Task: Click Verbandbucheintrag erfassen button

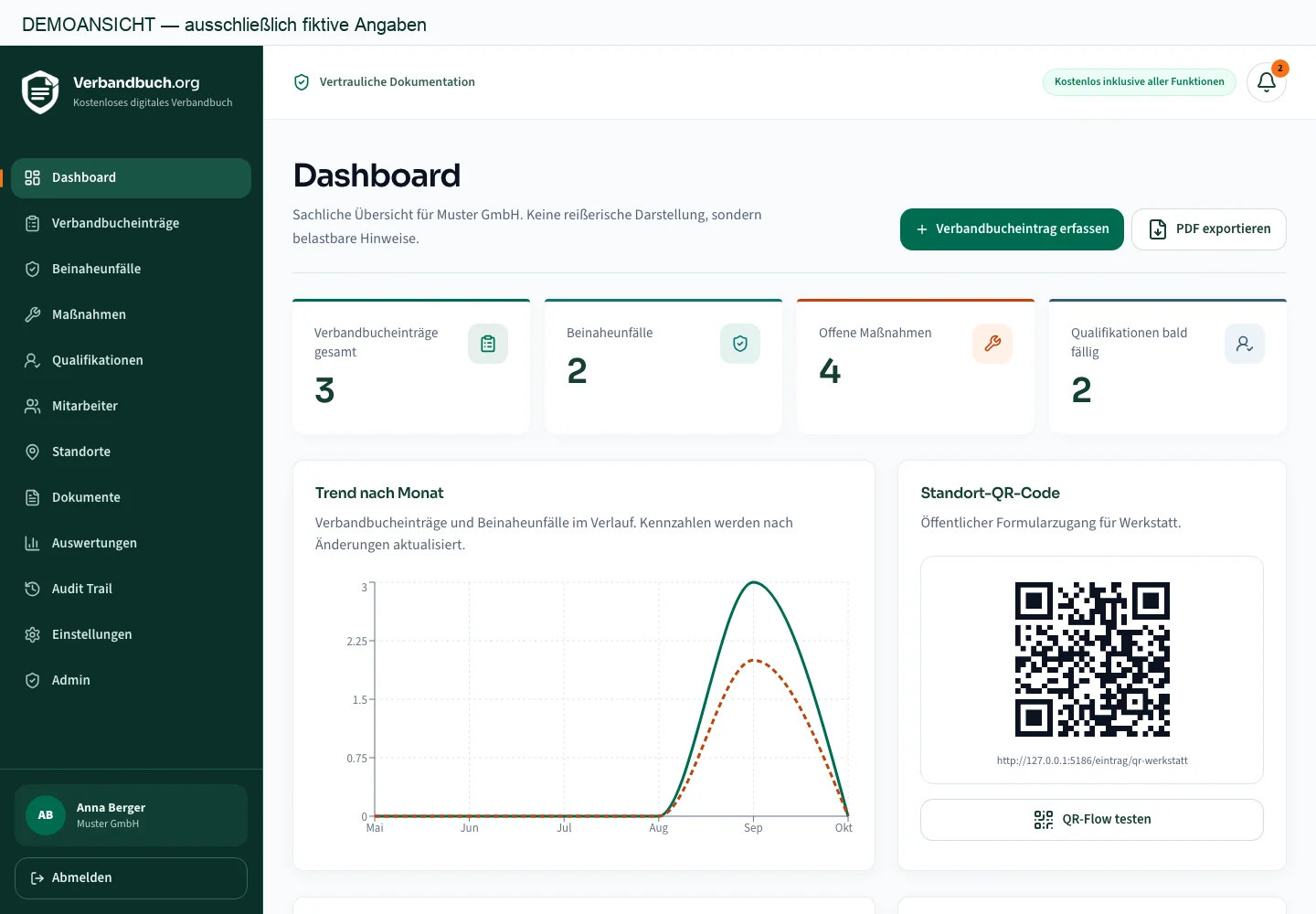Action: pos(1012,229)
